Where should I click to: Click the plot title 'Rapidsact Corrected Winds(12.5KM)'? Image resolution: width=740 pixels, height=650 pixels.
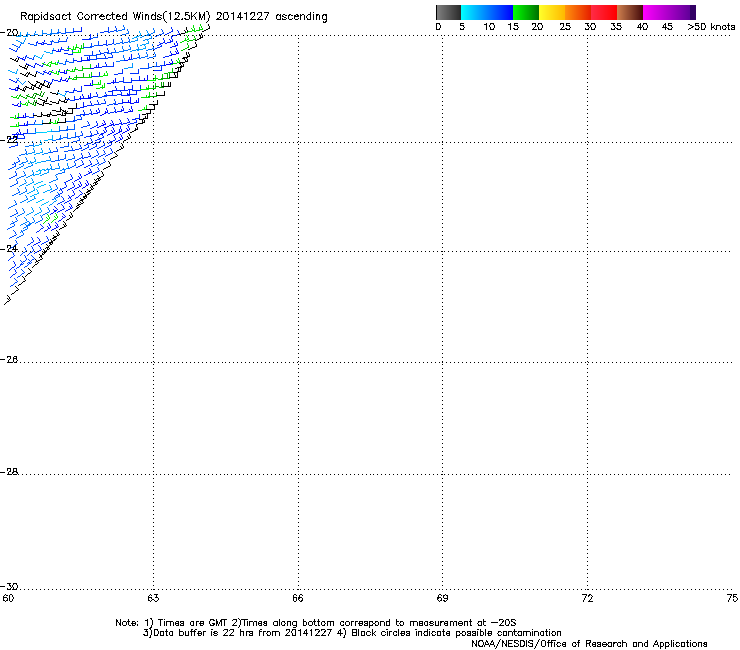click(x=115, y=17)
